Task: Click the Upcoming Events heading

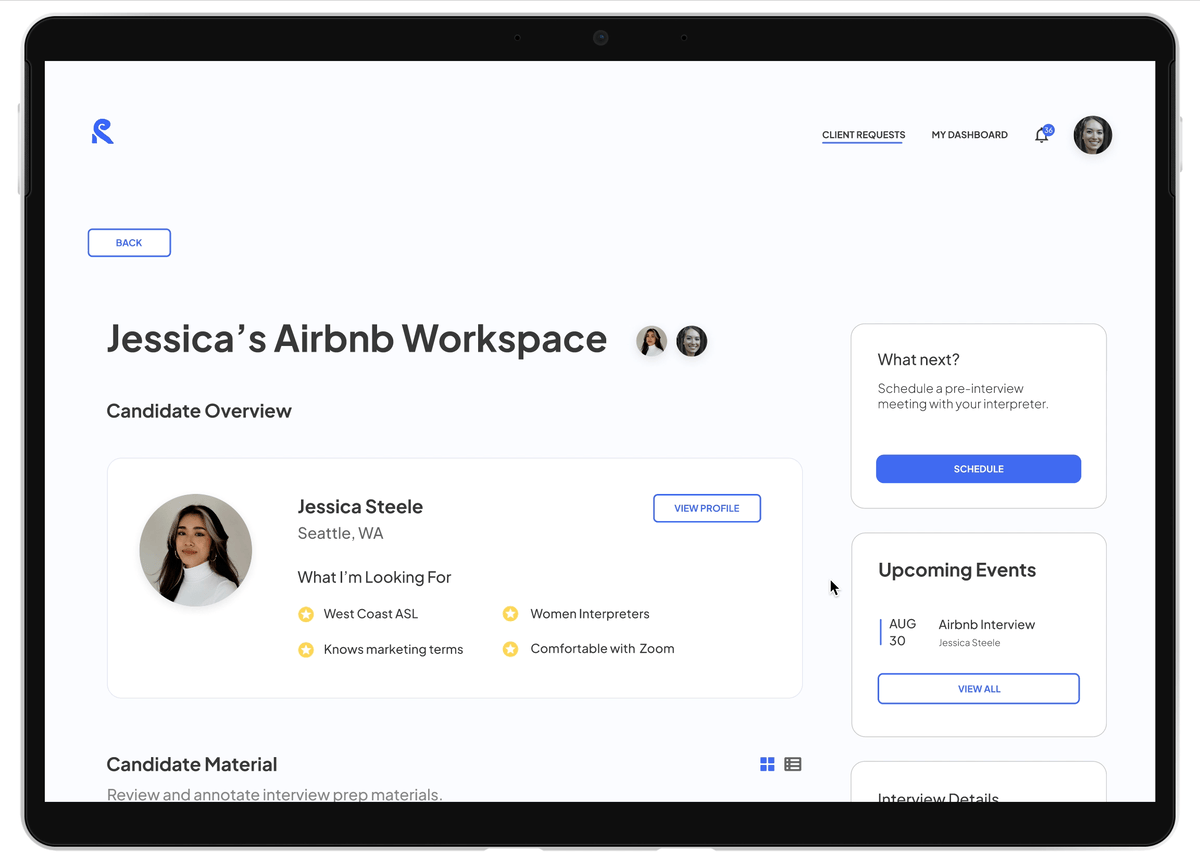Action: coord(957,570)
